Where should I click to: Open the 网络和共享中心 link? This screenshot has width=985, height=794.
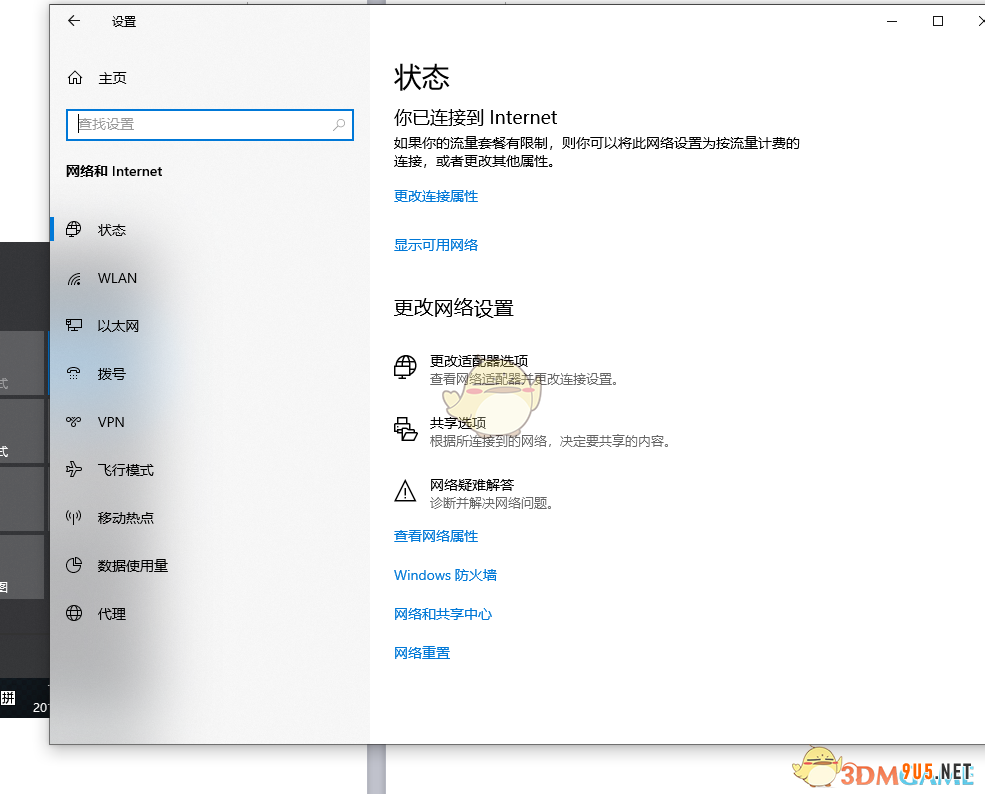click(443, 614)
